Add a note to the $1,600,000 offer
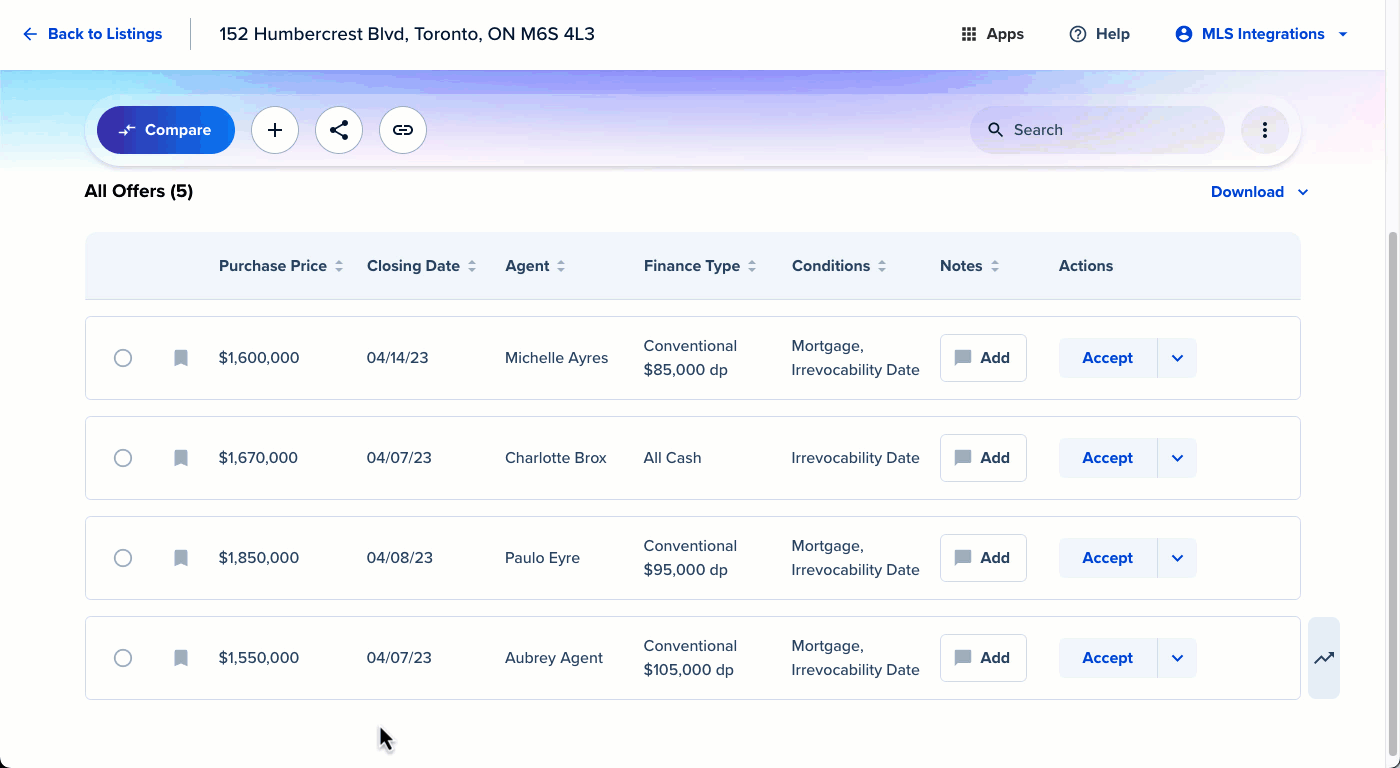 tap(983, 358)
